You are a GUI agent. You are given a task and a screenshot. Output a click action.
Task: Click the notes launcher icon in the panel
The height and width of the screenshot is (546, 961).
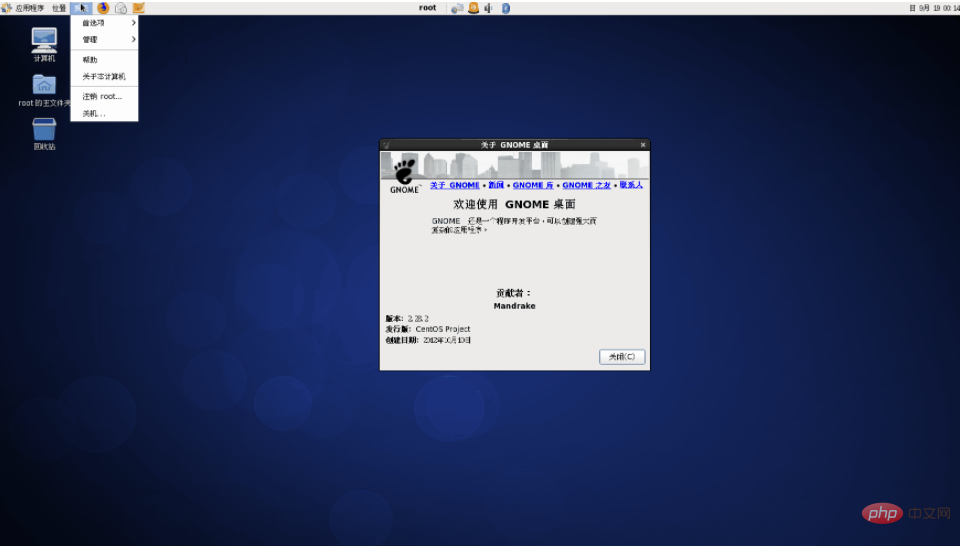139,8
